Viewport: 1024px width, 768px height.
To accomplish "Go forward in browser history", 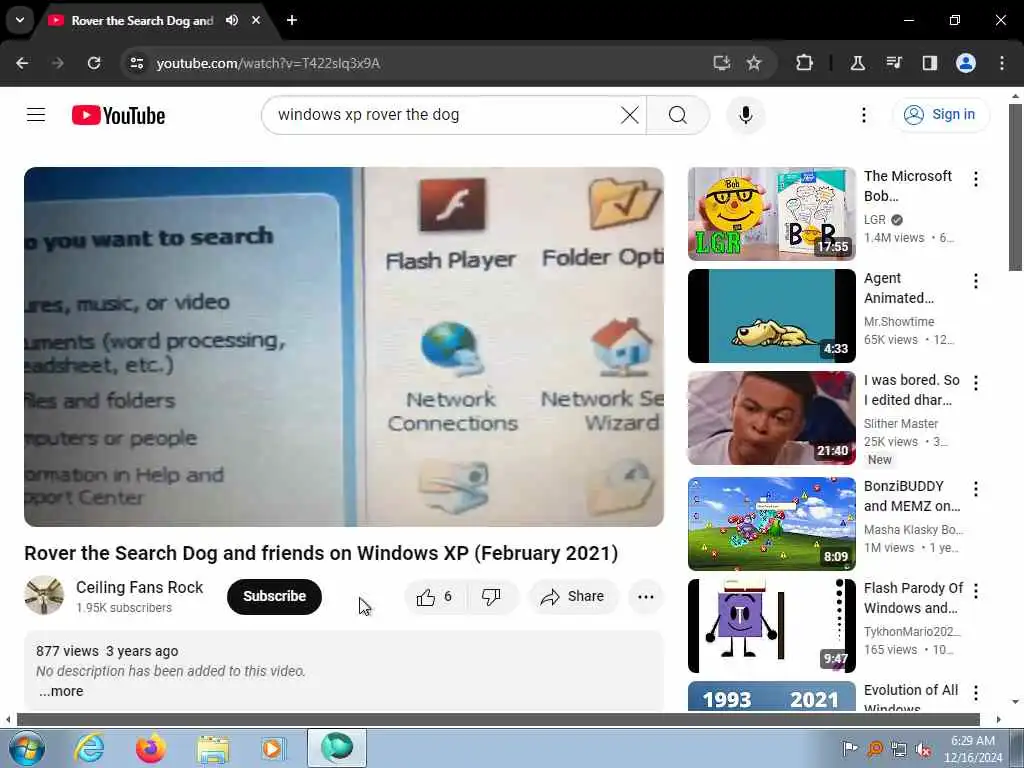I will pyautogui.click(x=58, y=63).
